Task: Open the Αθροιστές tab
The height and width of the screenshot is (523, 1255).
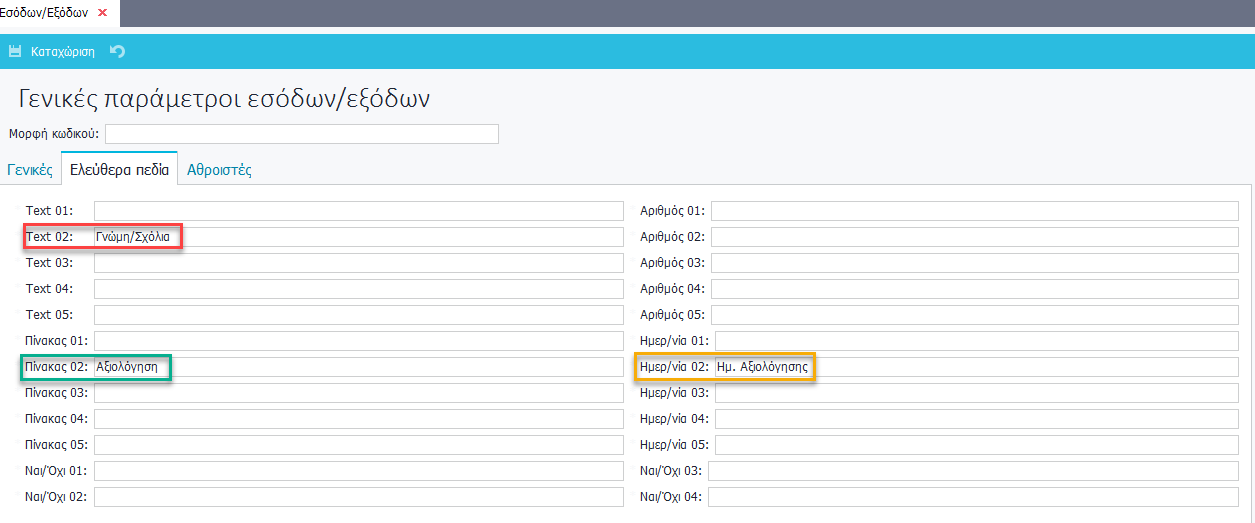Action: point(219,170)
